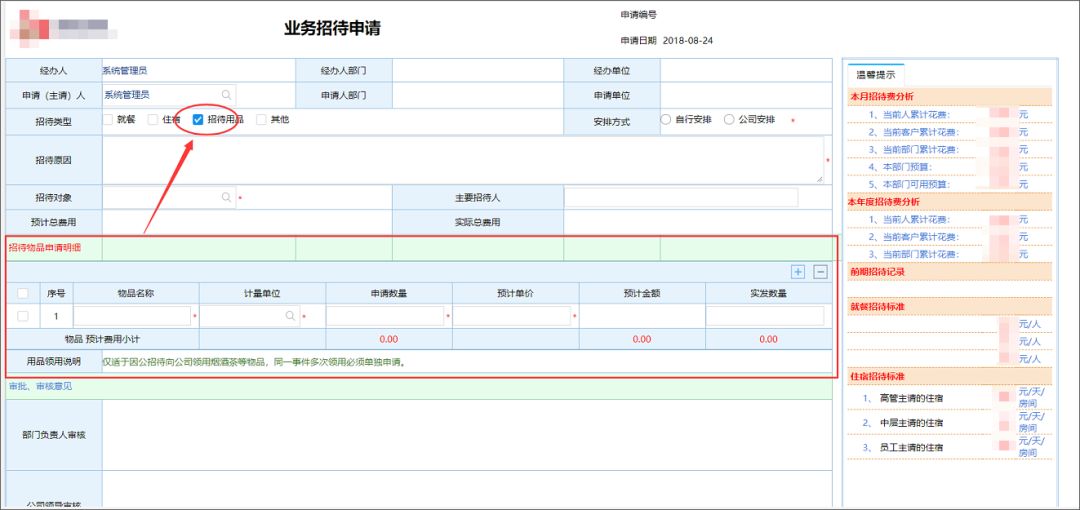The image size is (1080, 510).
Task: Check the 就餐 reception type
Action: coord(108,119)
